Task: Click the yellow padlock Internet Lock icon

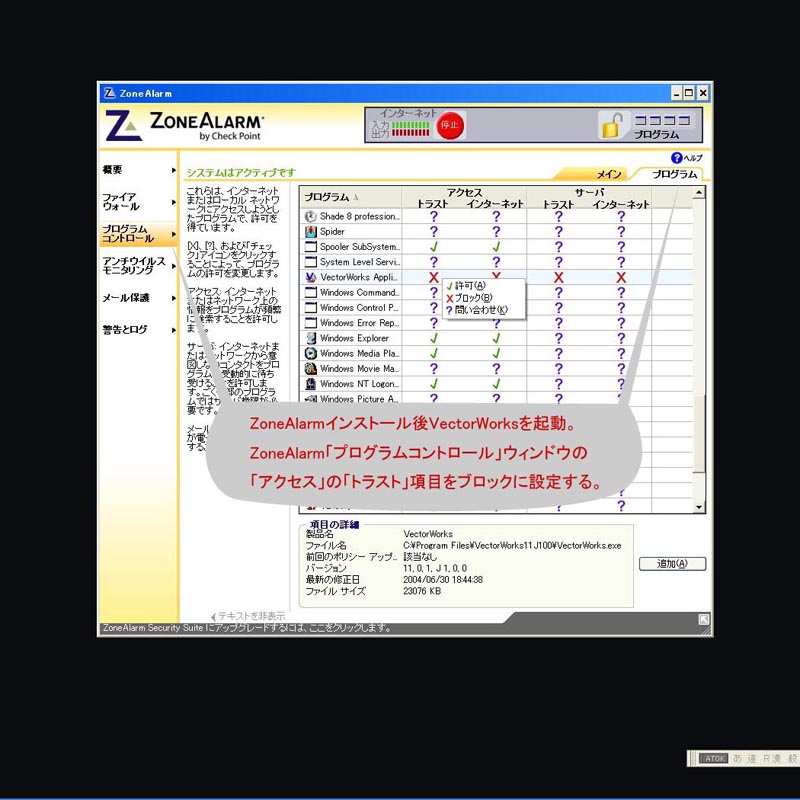Action: (612, 125)
